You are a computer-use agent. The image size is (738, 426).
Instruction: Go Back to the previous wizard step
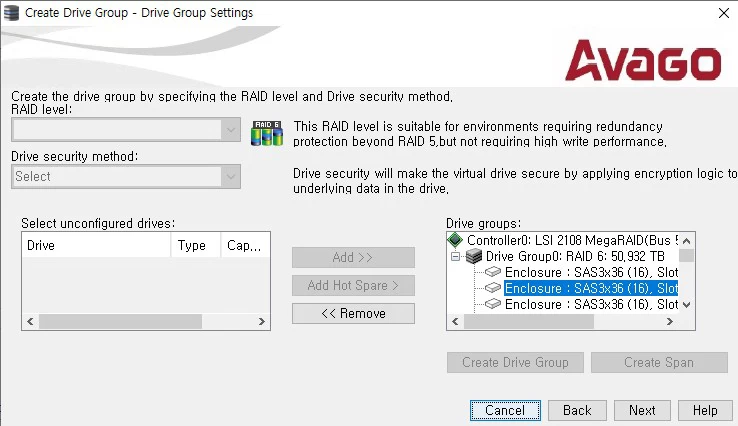point(577,410)
